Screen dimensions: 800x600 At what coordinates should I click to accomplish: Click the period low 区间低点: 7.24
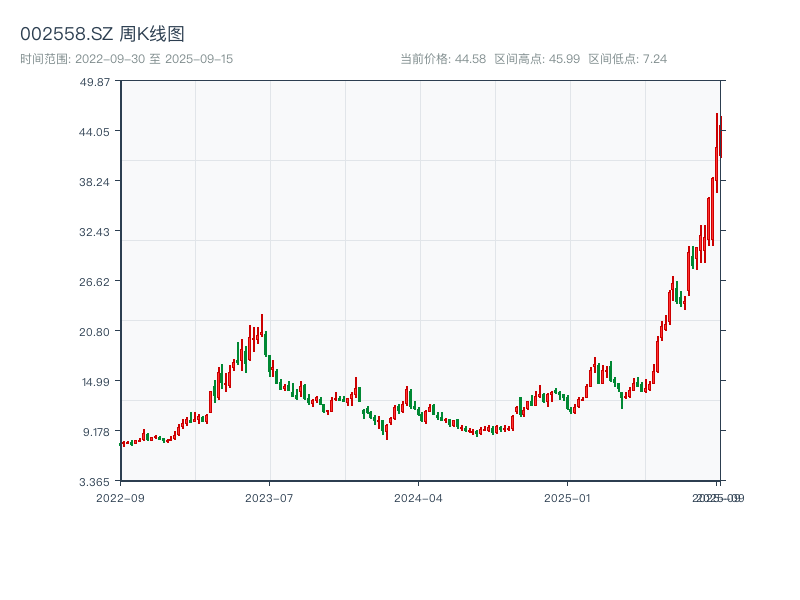pos(628,59)
